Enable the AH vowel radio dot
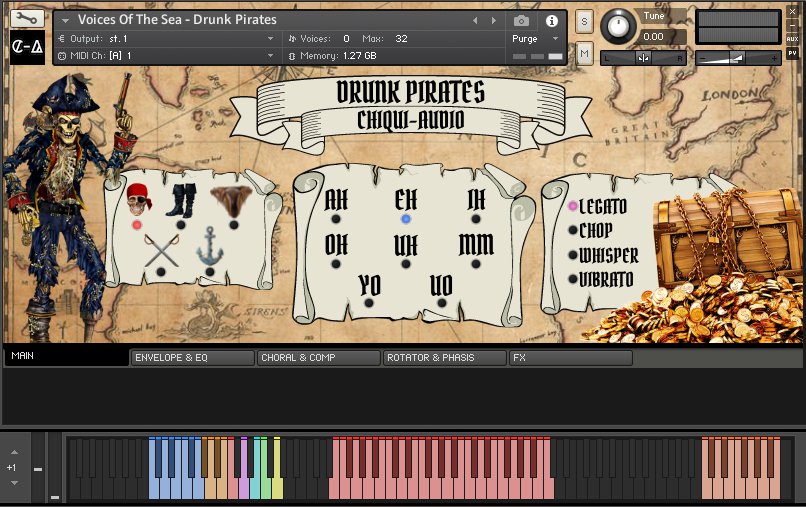The height and width of the screenshot is (507, 806). coord(336,219)
